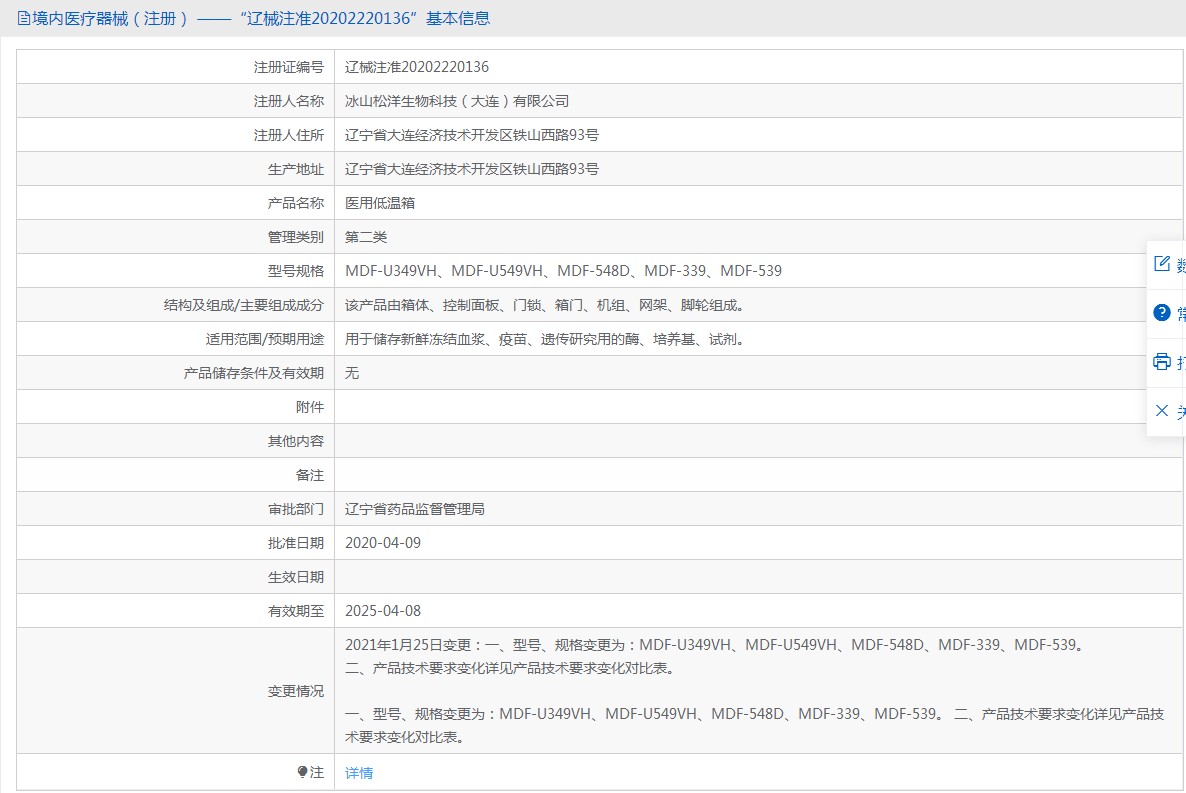Select the 注册人名称 label
Viewport: 1186px width, 793px height.
[x=288, y=101]
